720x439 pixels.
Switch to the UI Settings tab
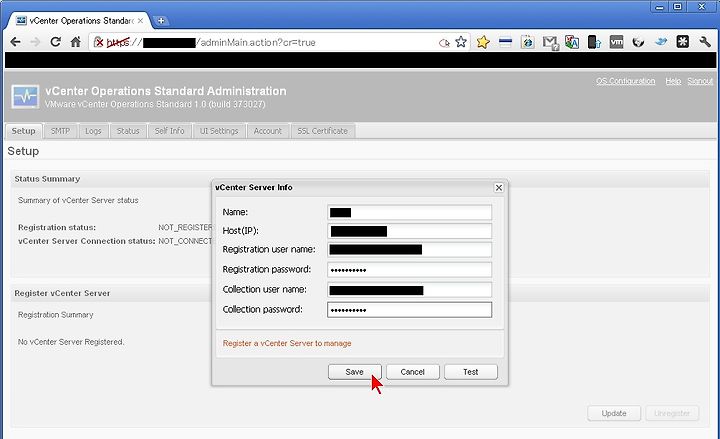pos(219,131)
